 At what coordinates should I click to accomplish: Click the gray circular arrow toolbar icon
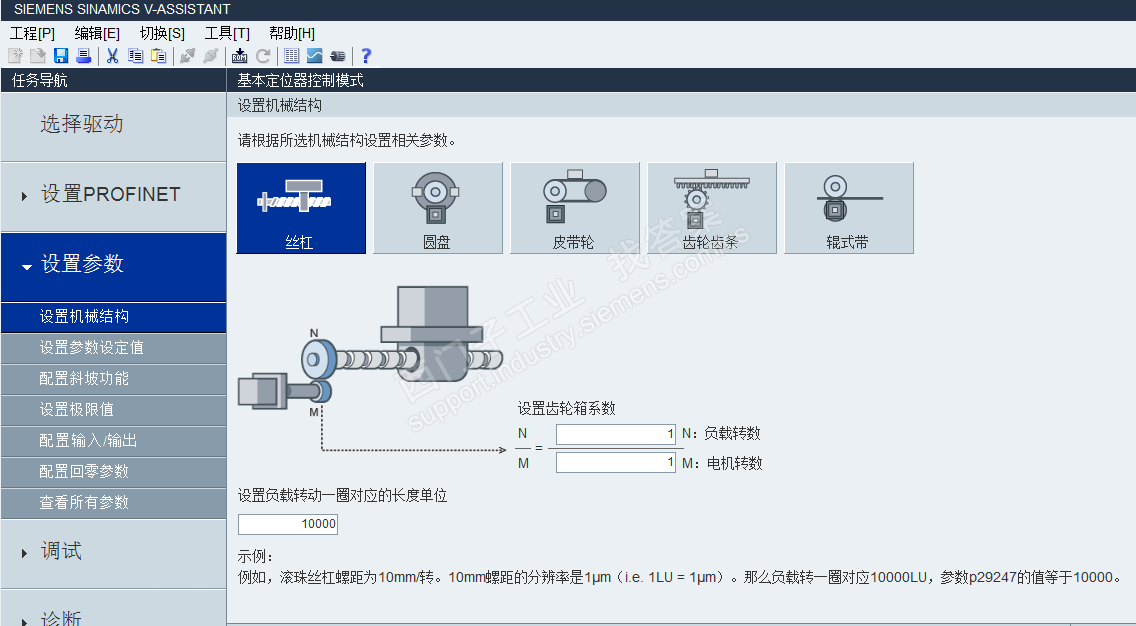coord(263,56)
